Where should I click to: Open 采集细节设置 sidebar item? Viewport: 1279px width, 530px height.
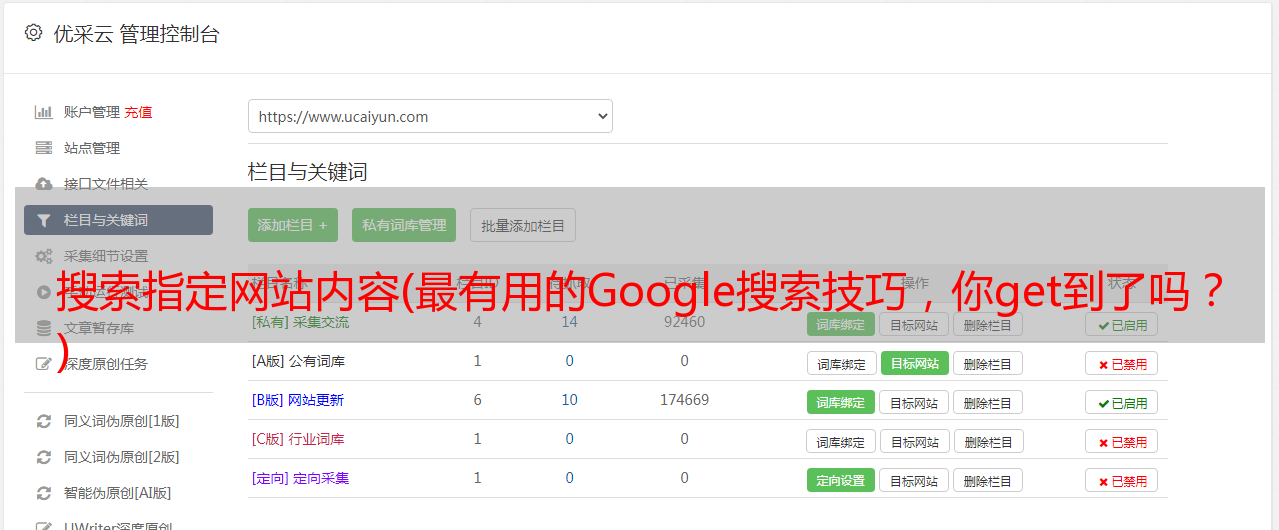coord(106,256)
